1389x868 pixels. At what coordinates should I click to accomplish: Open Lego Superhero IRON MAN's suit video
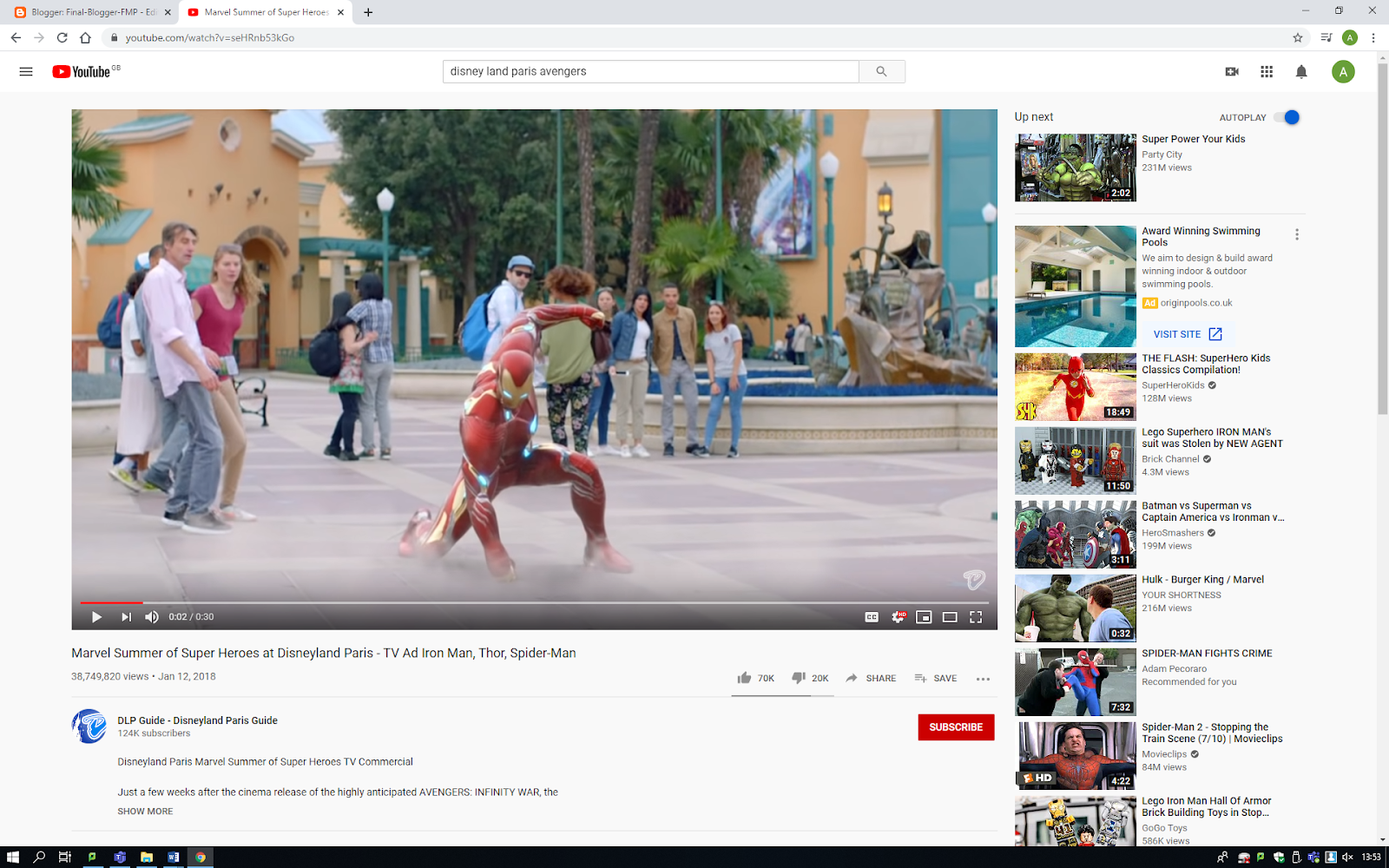pyautogui.click(x=1212, y=437)
